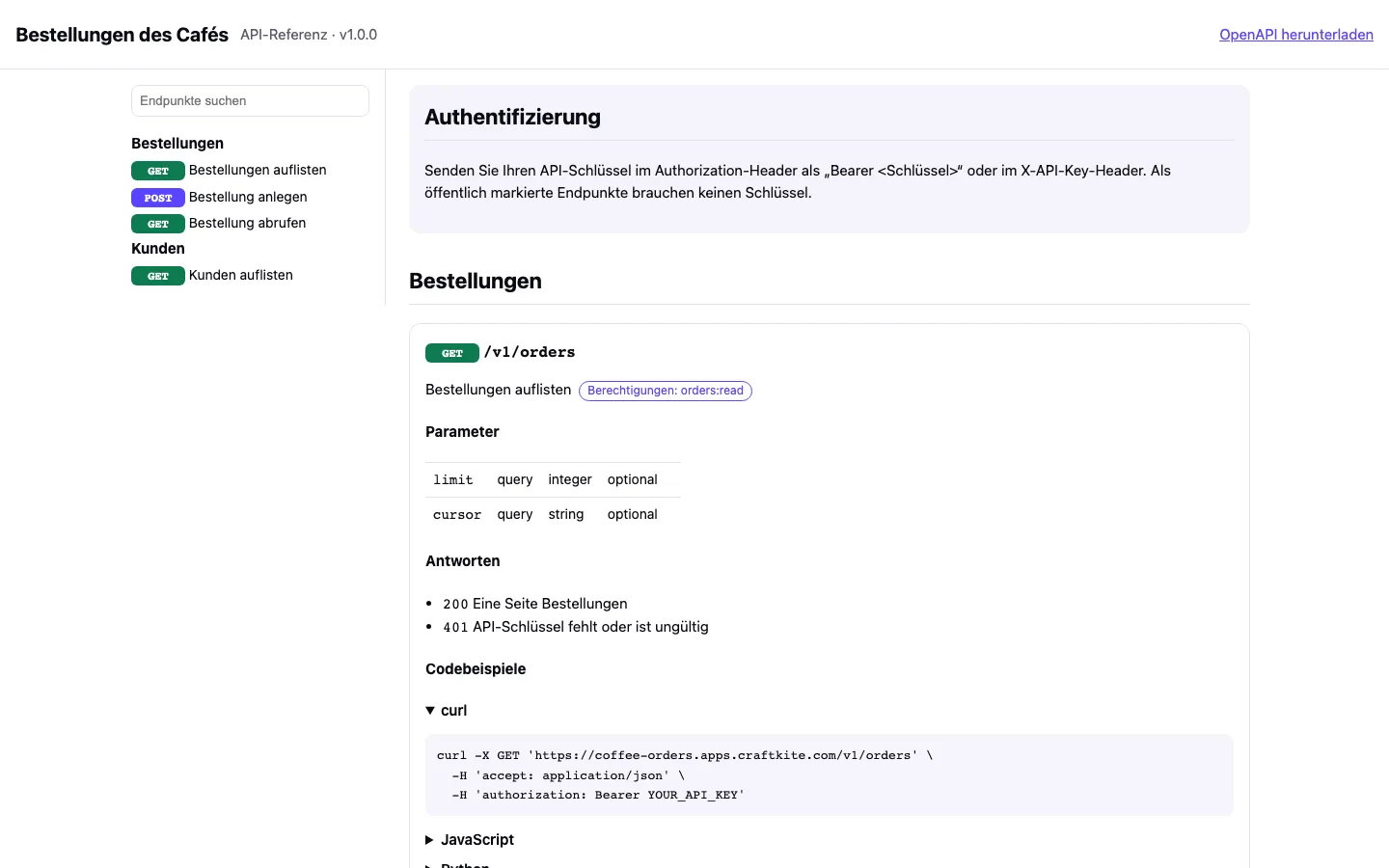
Task: Click the Parameter section heading
Action: tap(462, 432)
